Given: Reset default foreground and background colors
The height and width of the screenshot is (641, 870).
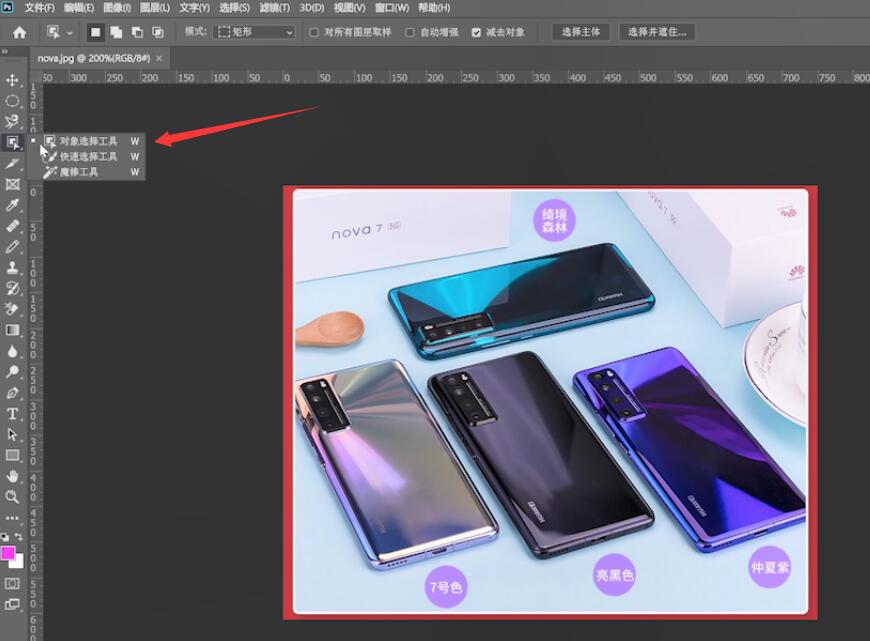Looking at the screenshot, I should 5,537.
